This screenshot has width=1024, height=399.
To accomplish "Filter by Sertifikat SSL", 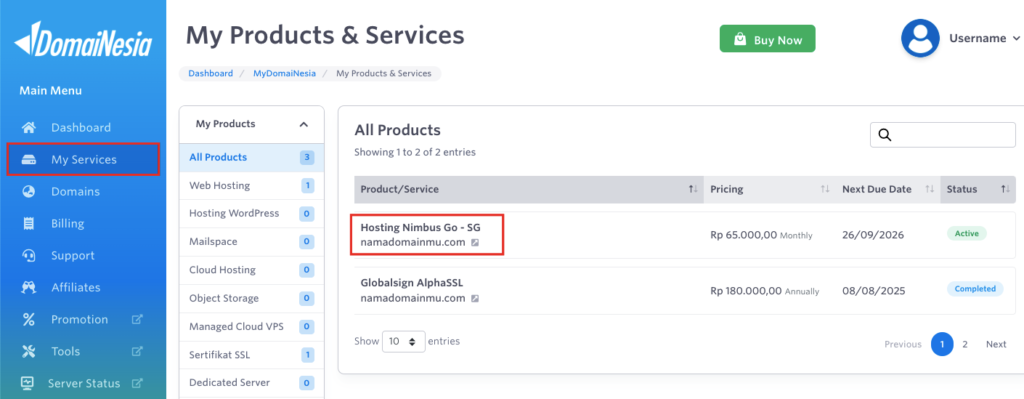I will (x=251, y=355).
